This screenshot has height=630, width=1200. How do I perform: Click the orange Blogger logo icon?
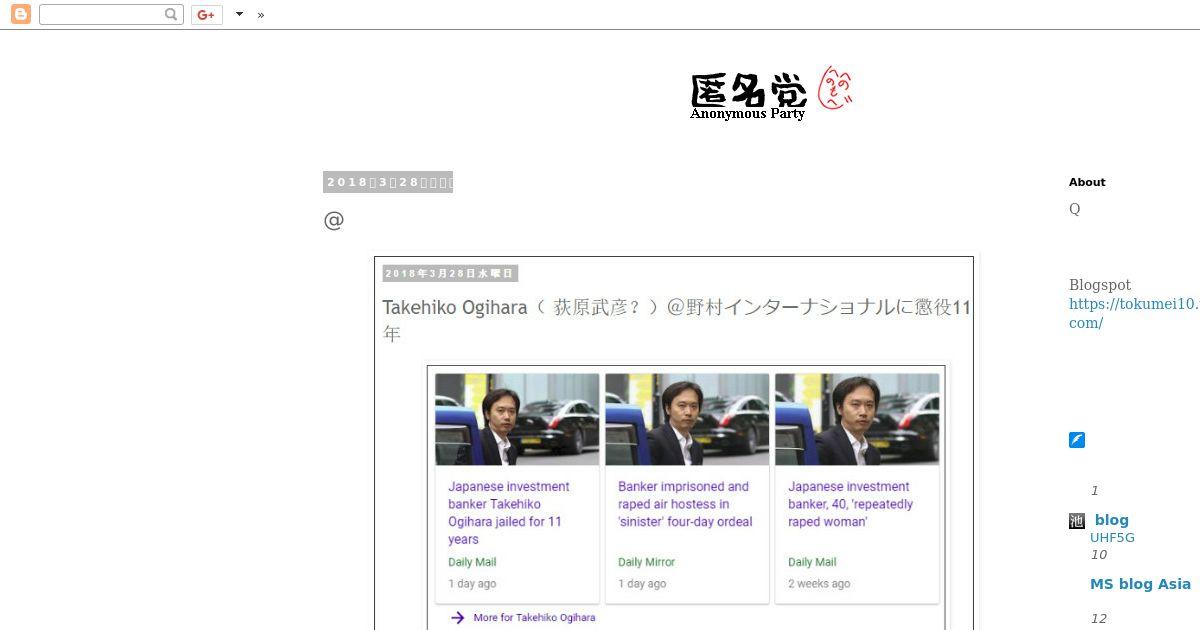pyautogui.click(x=20, y=14)
